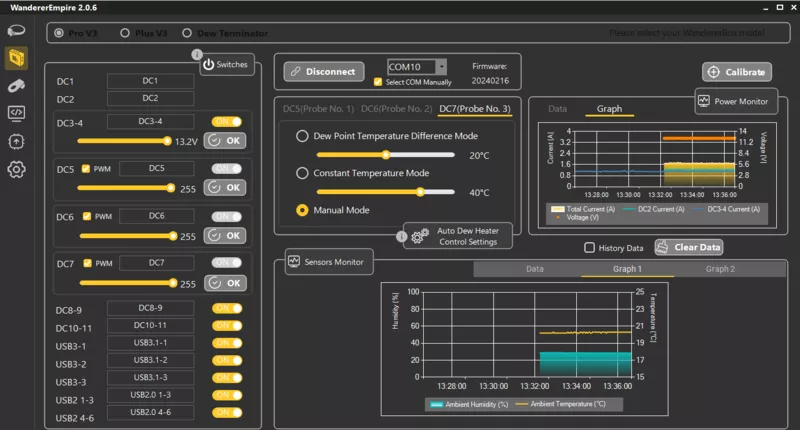
Task: Switch to the DC5 (Probe No. 1) tab
Action: coord(318,108)
